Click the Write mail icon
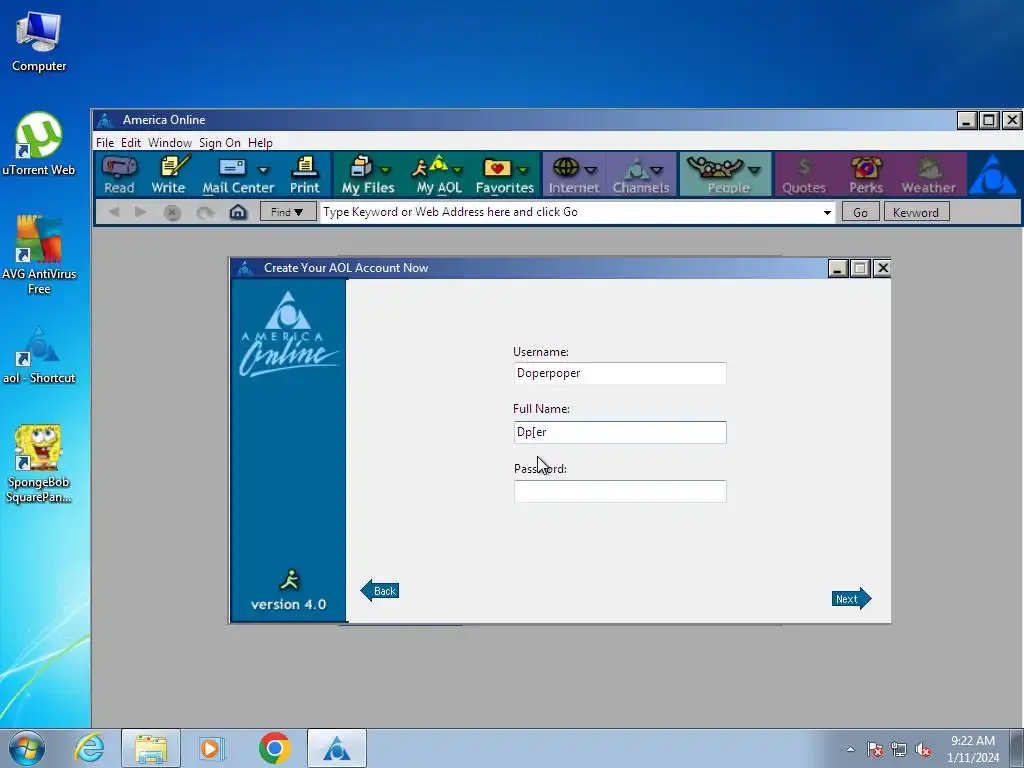Viewport: 1024px width, 768px height. click(168, 174)
